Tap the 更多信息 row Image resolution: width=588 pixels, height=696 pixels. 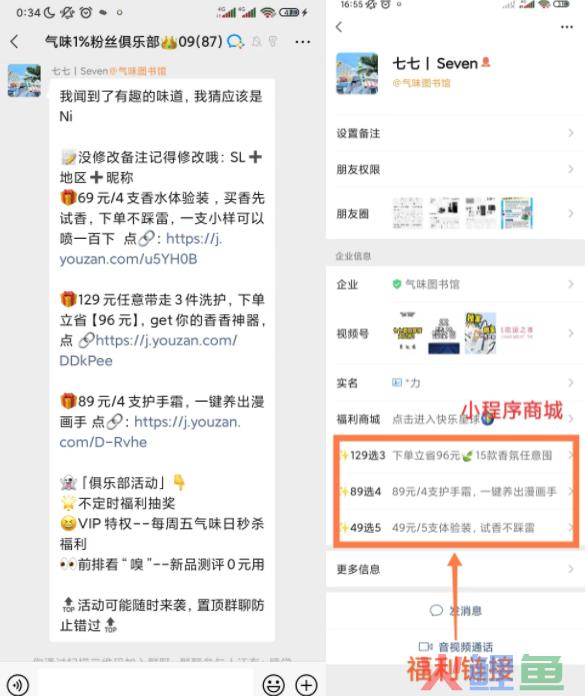455,569
